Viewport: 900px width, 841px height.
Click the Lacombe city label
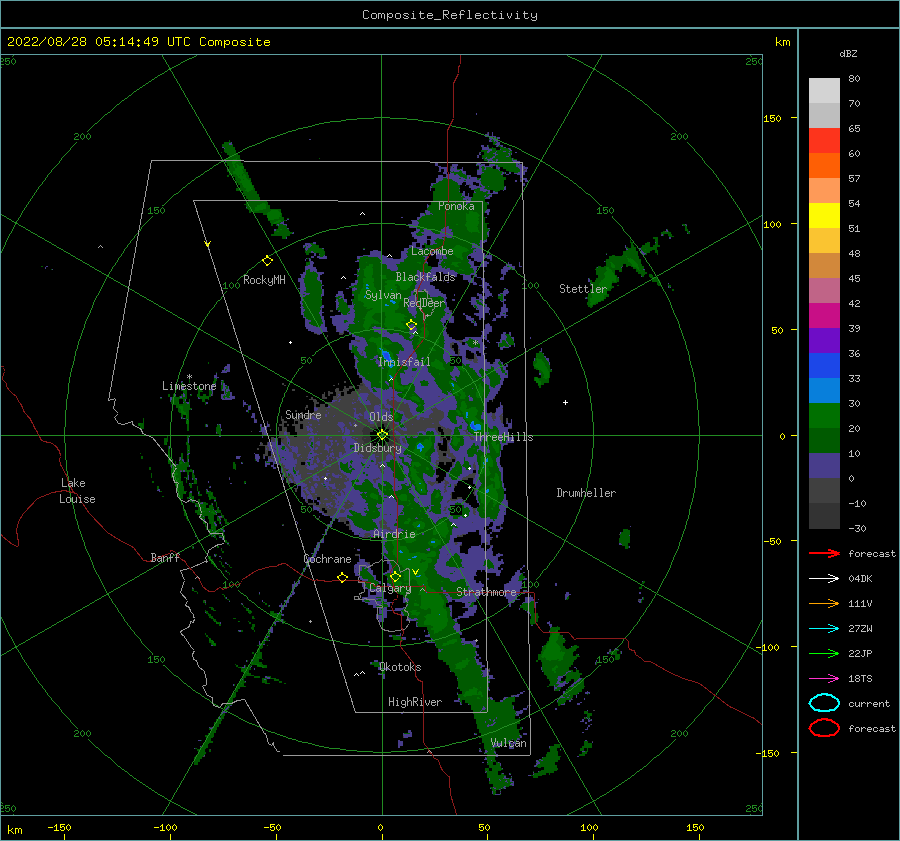click(432, 251)
